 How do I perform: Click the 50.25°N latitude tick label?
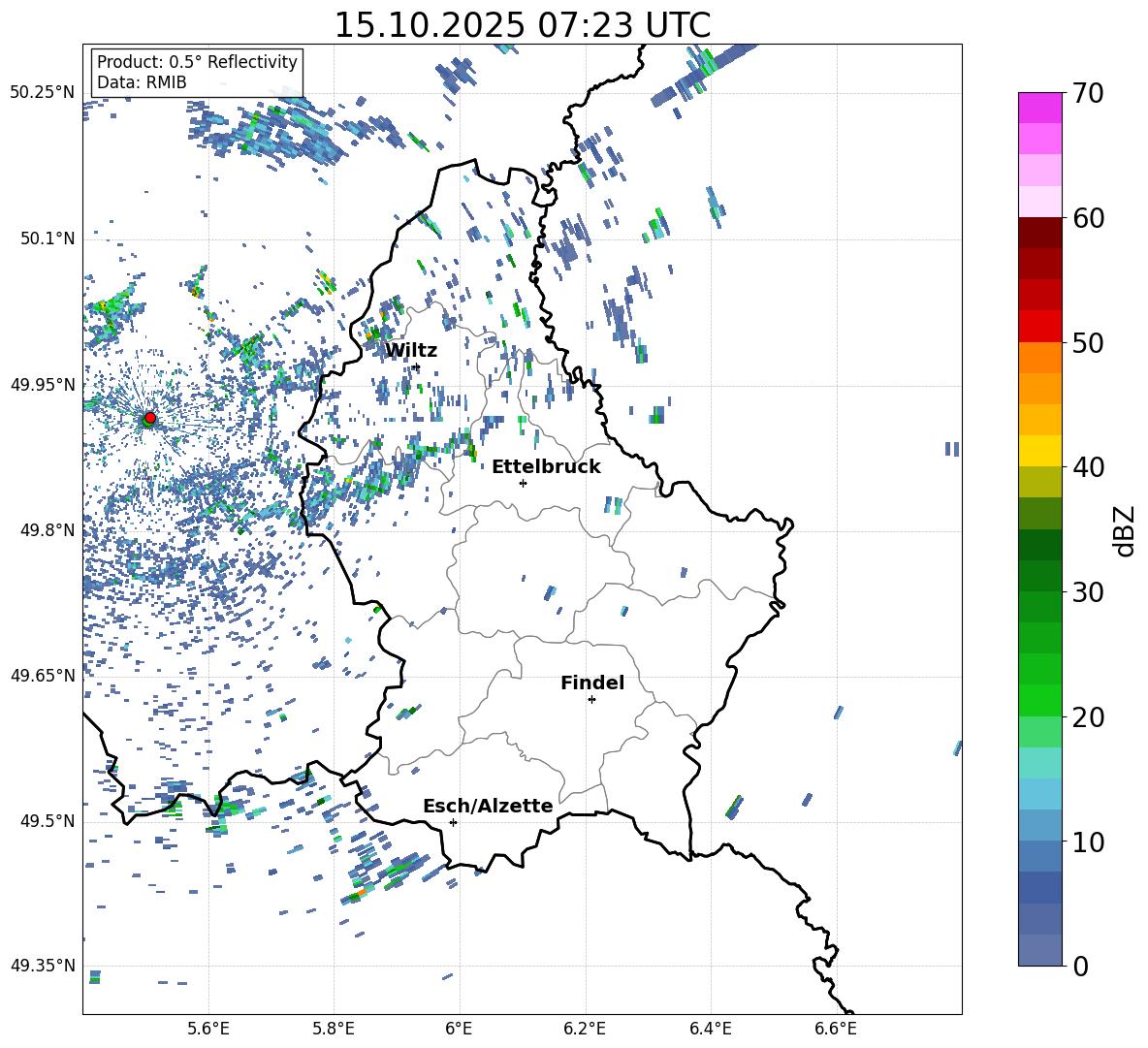click(x=43, y=93)
